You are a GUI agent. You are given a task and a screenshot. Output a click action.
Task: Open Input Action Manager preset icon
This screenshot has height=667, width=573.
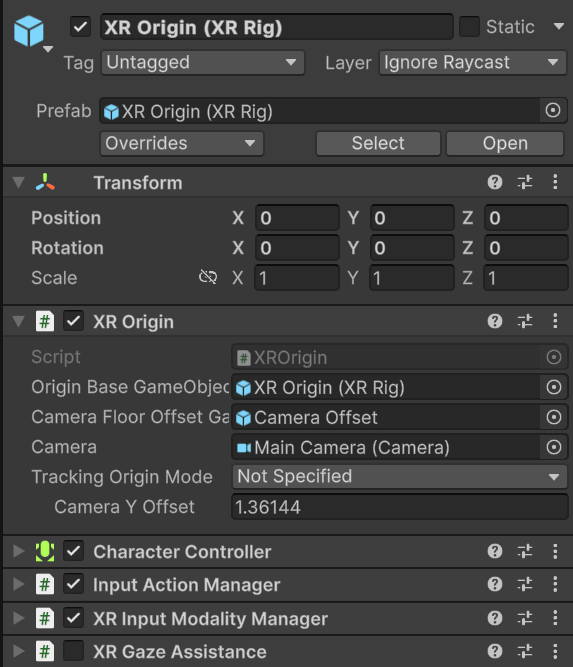click(525, 584)
